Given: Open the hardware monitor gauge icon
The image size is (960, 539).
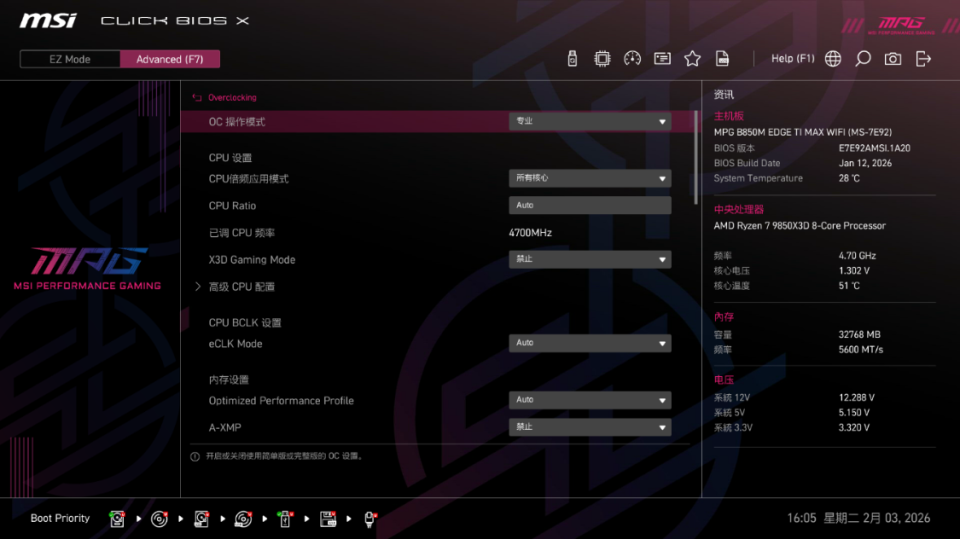Looking at the screenshot, I should [x=632, y=59].
